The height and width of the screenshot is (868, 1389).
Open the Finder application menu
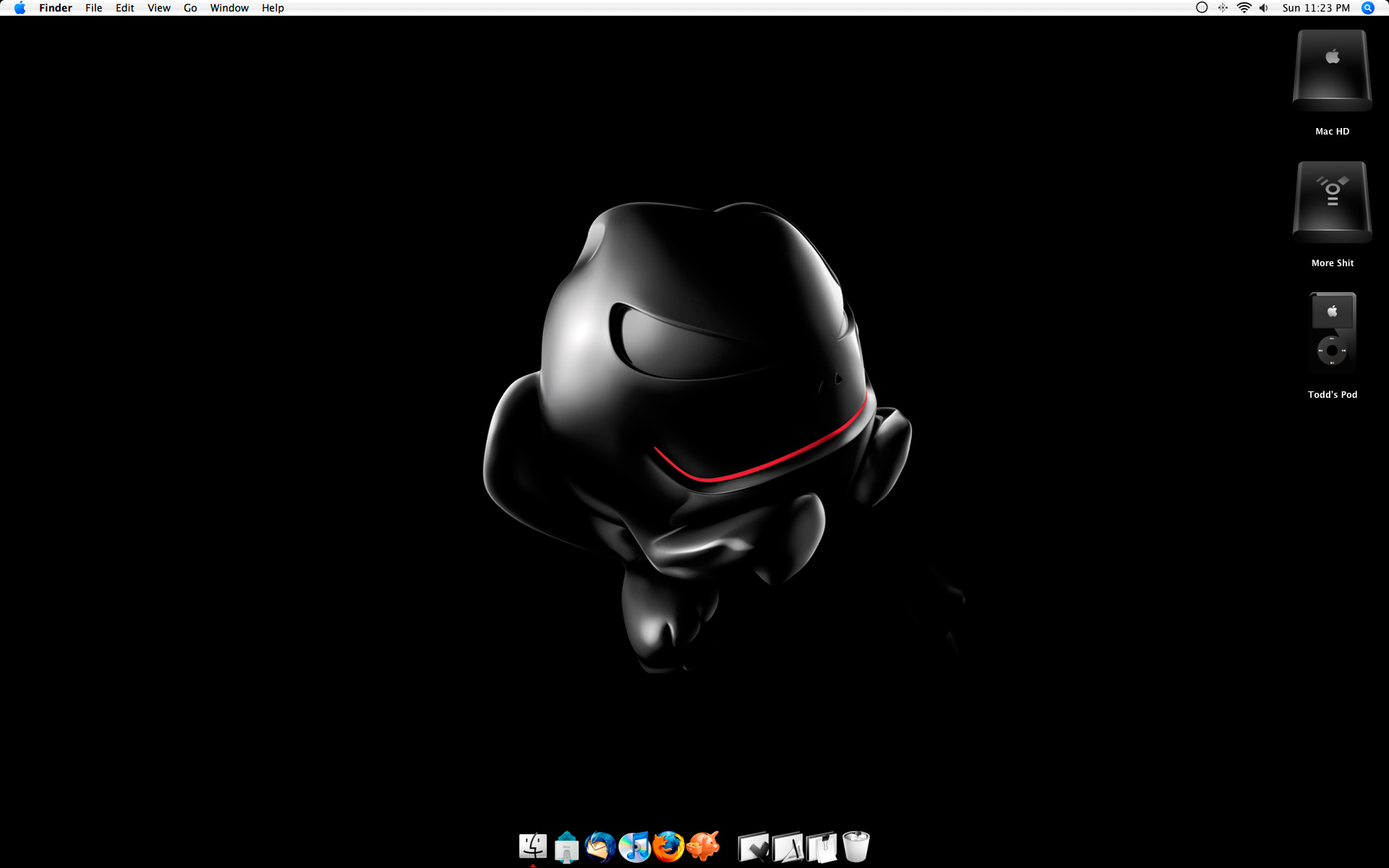tap(56, 8)
